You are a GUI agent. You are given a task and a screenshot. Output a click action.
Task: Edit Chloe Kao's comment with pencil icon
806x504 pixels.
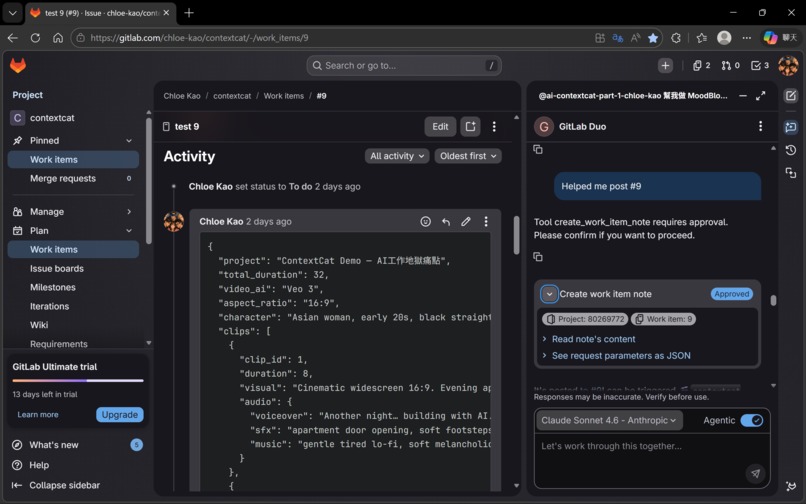466,222
